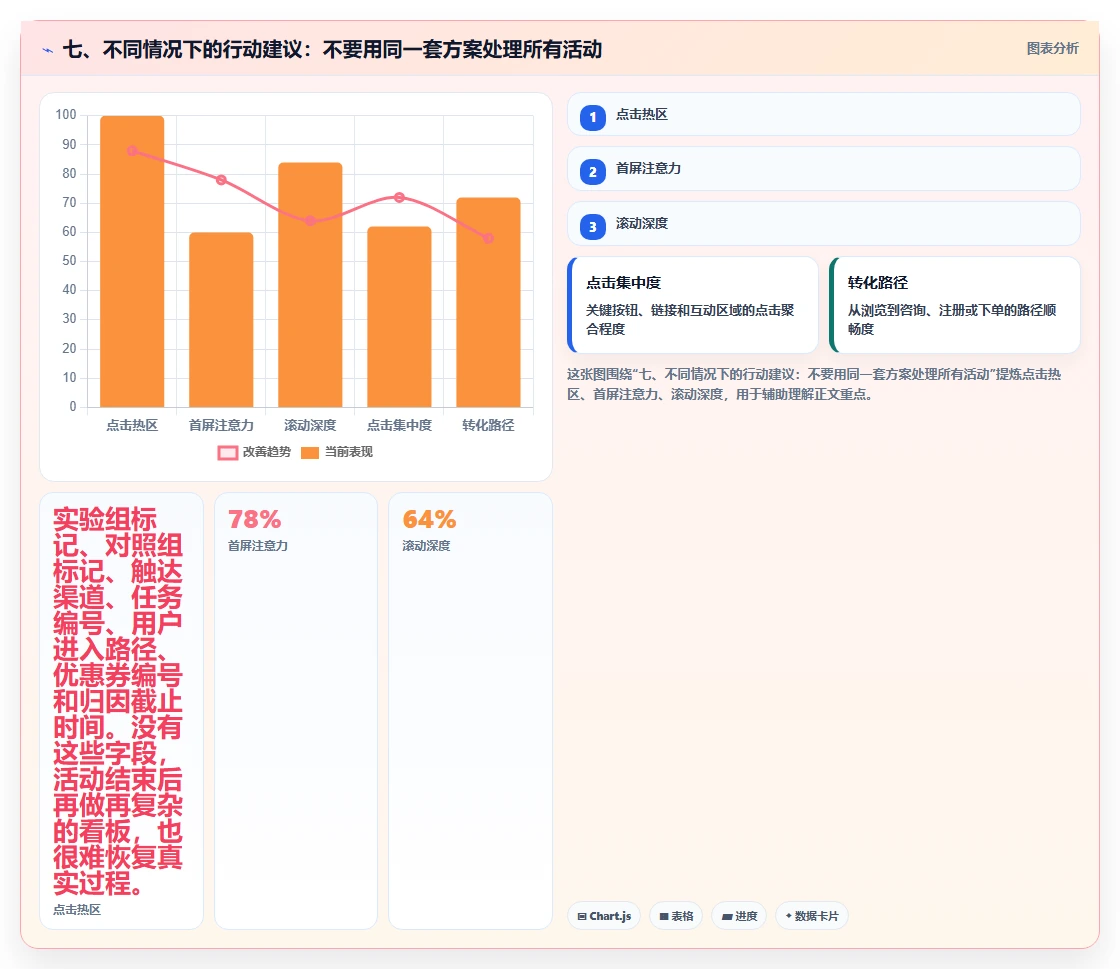Click trend line point on 转化路径 bar
The height and width of the screenshot is (969, 1120).
point(489,238)
